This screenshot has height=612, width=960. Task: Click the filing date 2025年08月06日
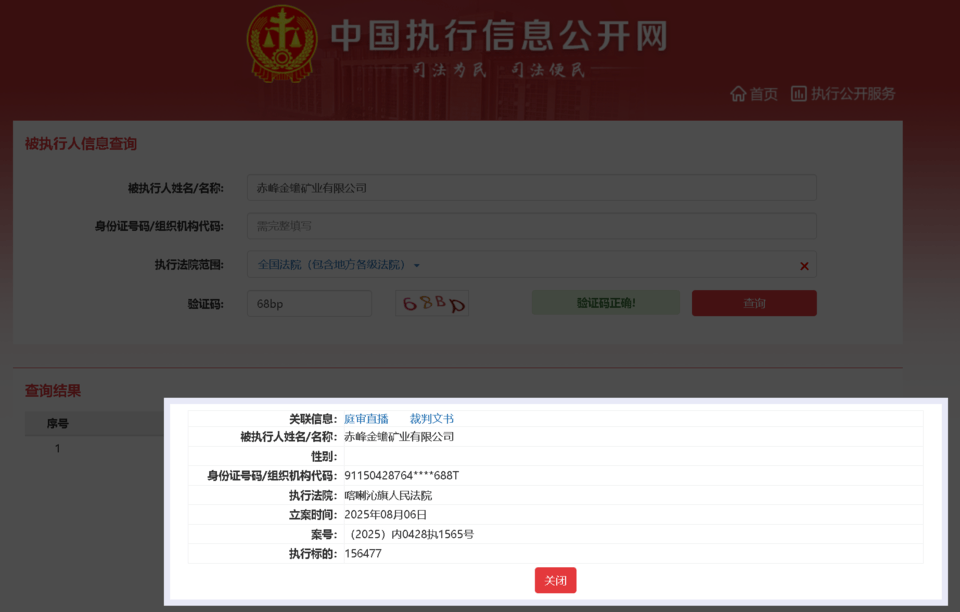click(x=386, y=515)
